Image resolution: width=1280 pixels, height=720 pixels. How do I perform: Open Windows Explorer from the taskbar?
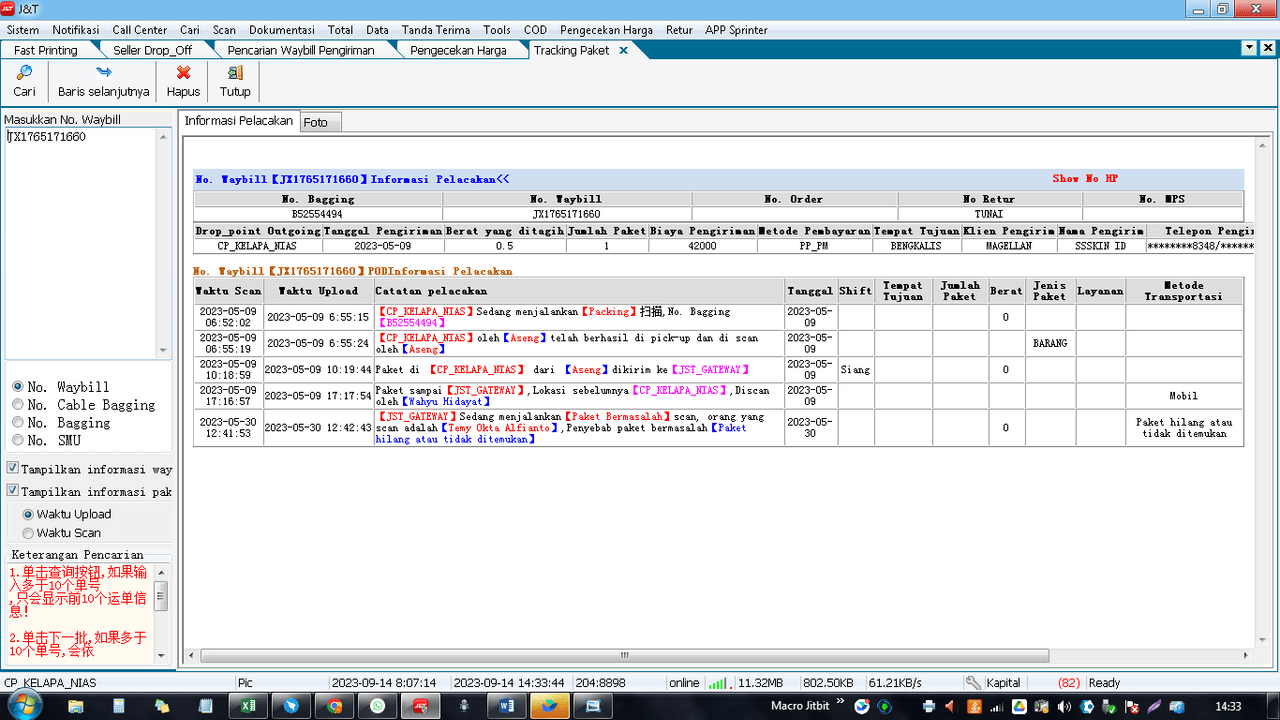point(76,706)
